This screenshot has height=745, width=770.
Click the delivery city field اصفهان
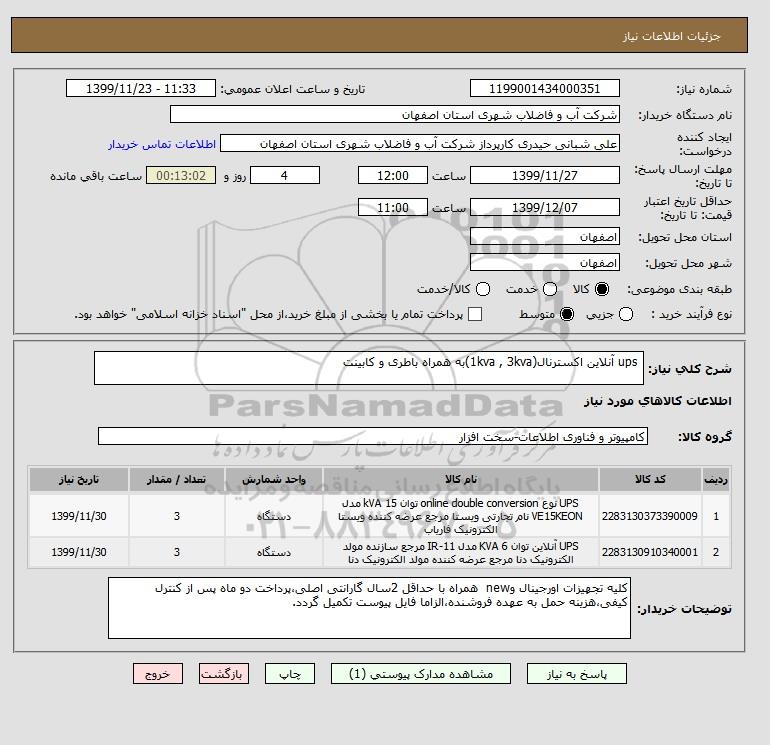coord(545,262)
